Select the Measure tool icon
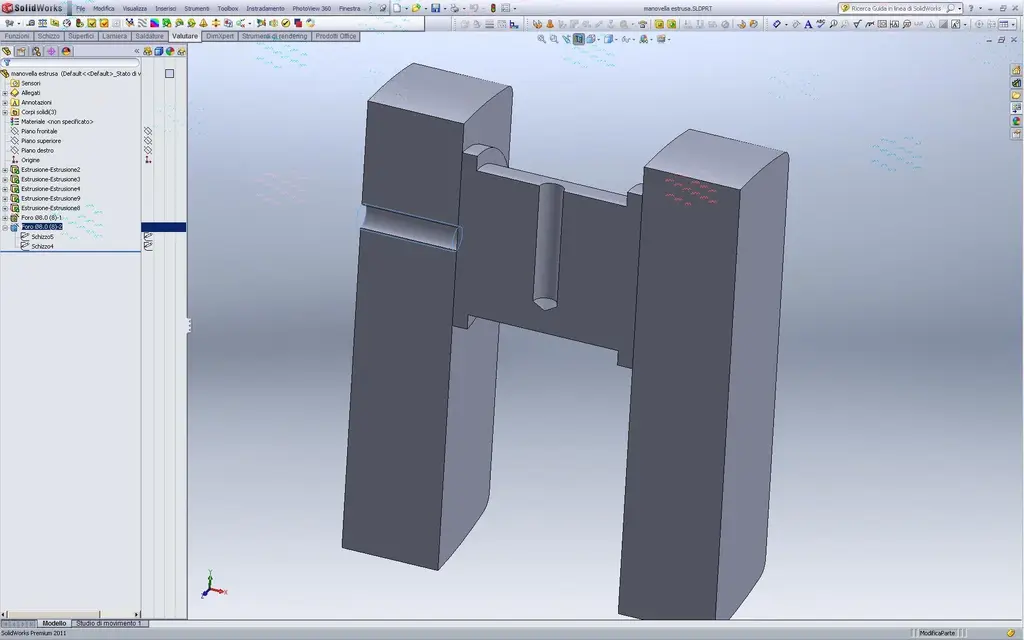1024x640 pixels. pyautogui.click(x=30, y=23)
